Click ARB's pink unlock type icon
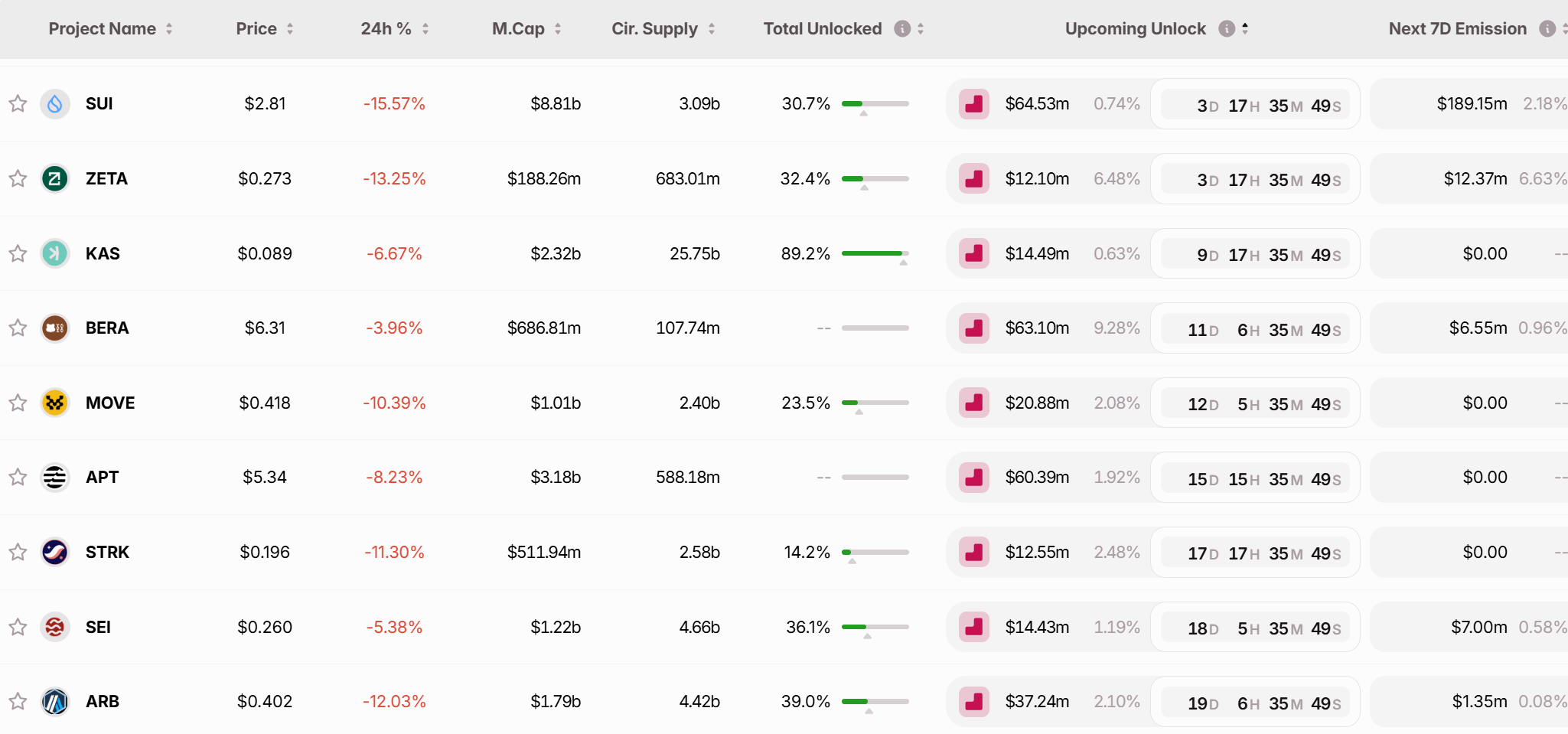Image resolution: width=1568 pixels, height=734 pixels. (974, 701)
